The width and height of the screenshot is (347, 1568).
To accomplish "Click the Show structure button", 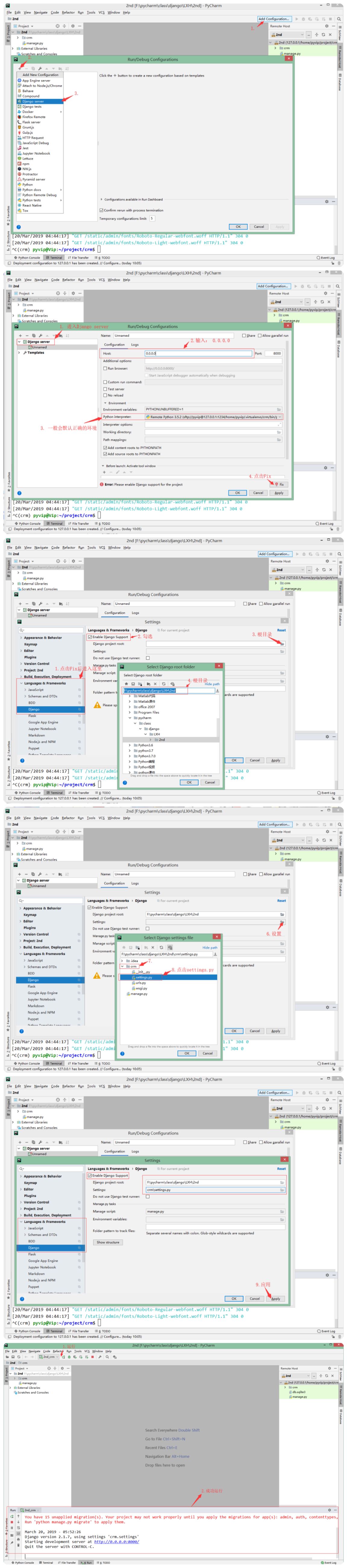I will (108, 1242).
